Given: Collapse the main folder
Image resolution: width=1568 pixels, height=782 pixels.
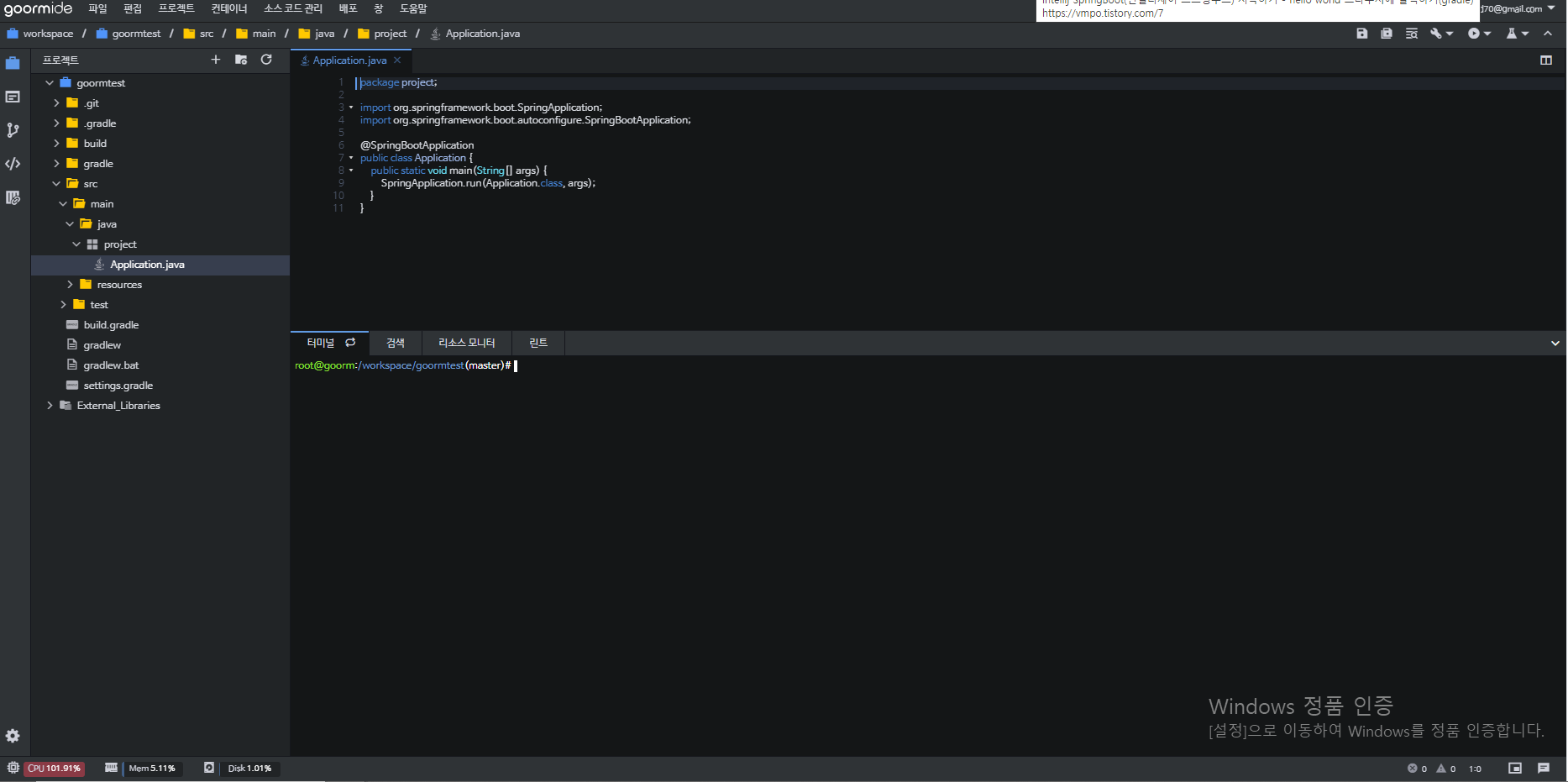Looking at the screenshot, I should click(63, 204).
